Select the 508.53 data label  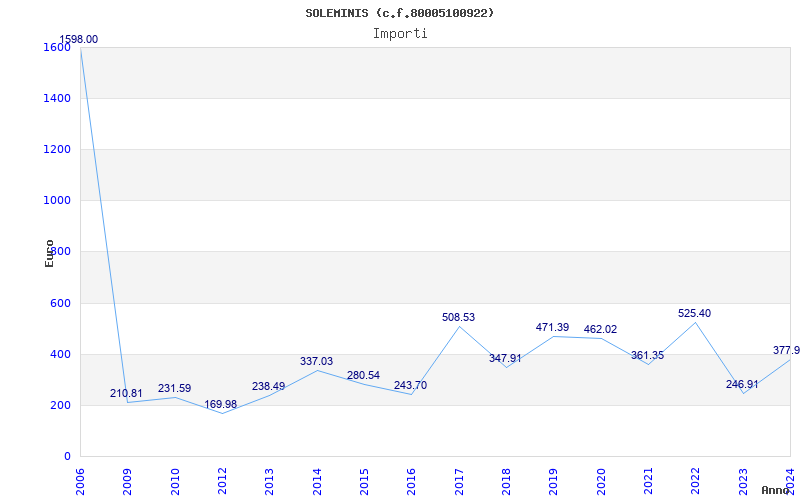(x=458, y=317)
